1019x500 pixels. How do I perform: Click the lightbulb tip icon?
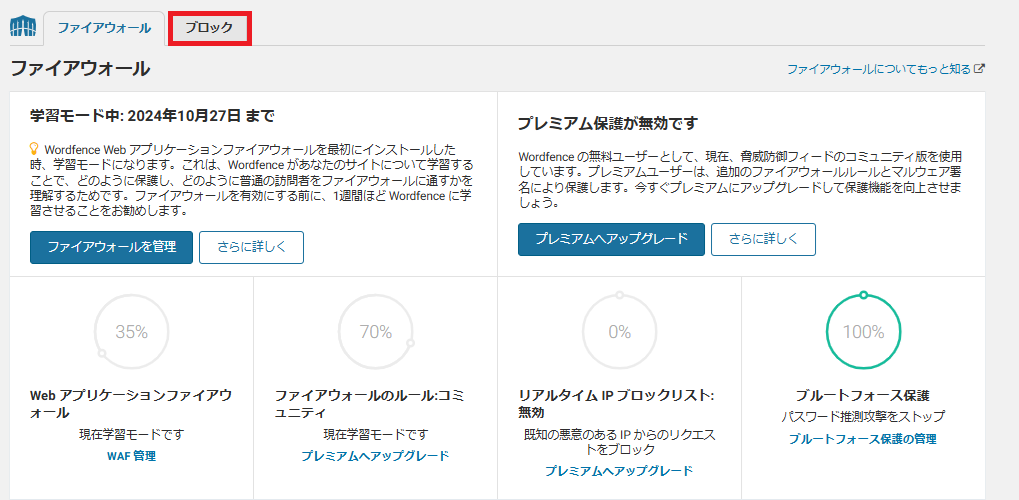pyautogui.click(x=34, y=148)
